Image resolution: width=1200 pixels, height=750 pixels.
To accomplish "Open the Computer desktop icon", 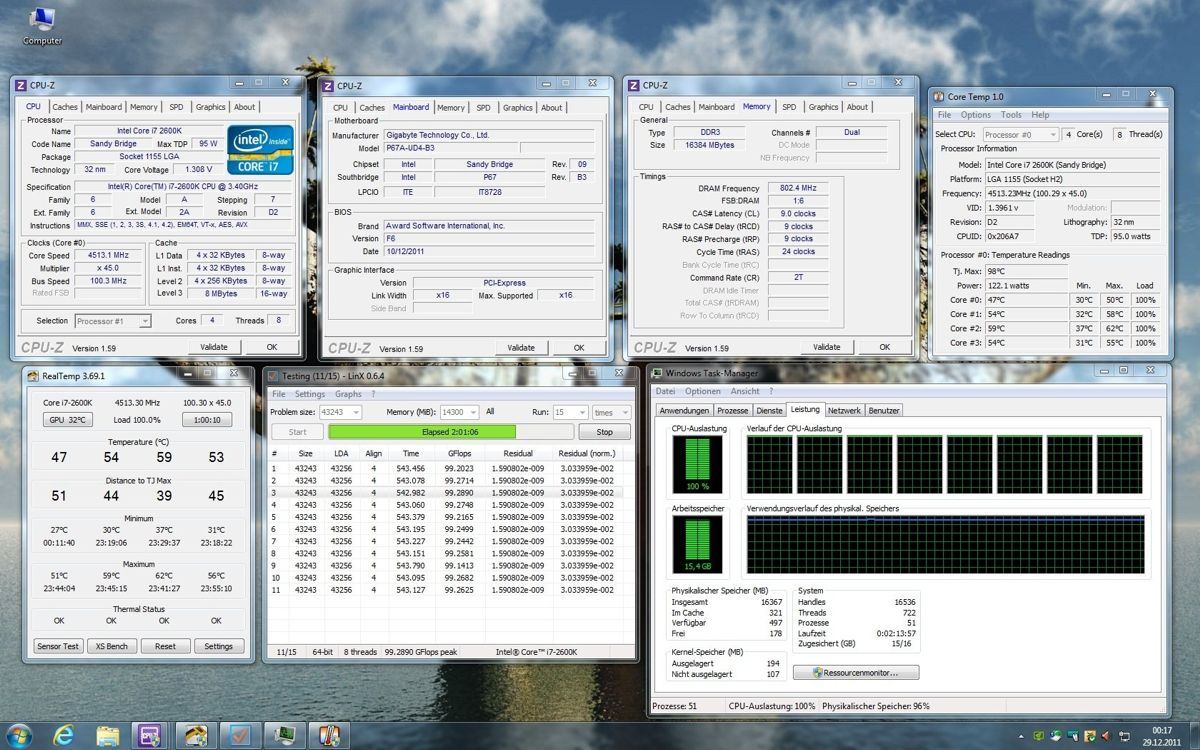I will point(42,25).
